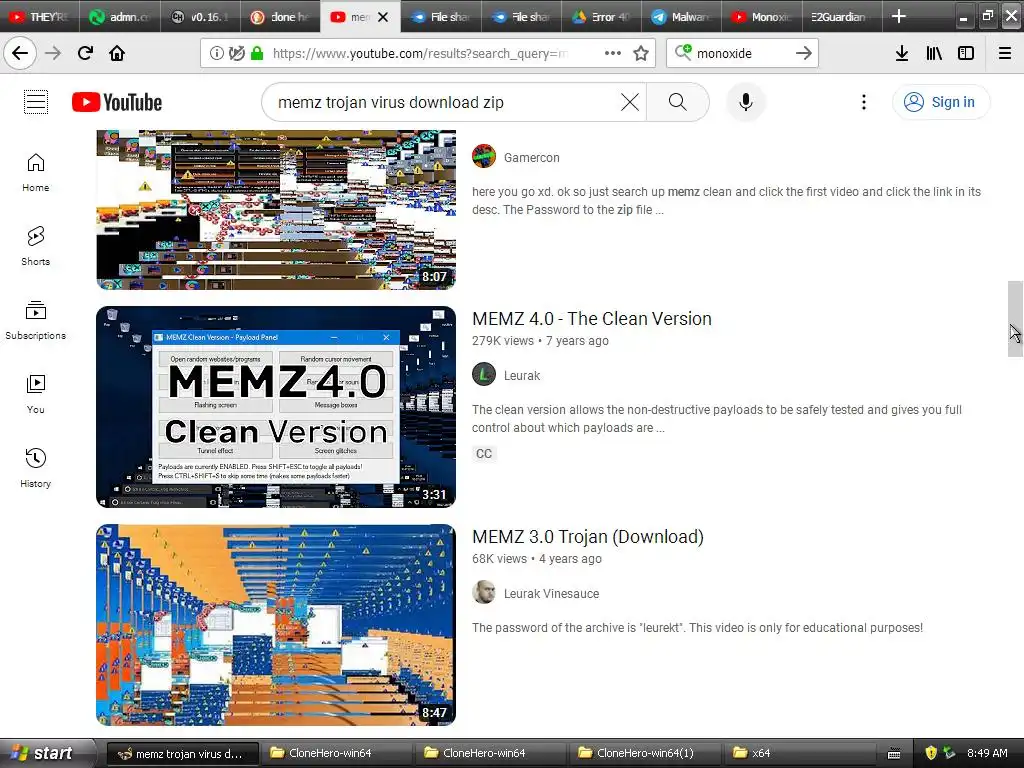Close the active YouTube tab
Viewport: 1024px width, 768px height.
[383, 17]
